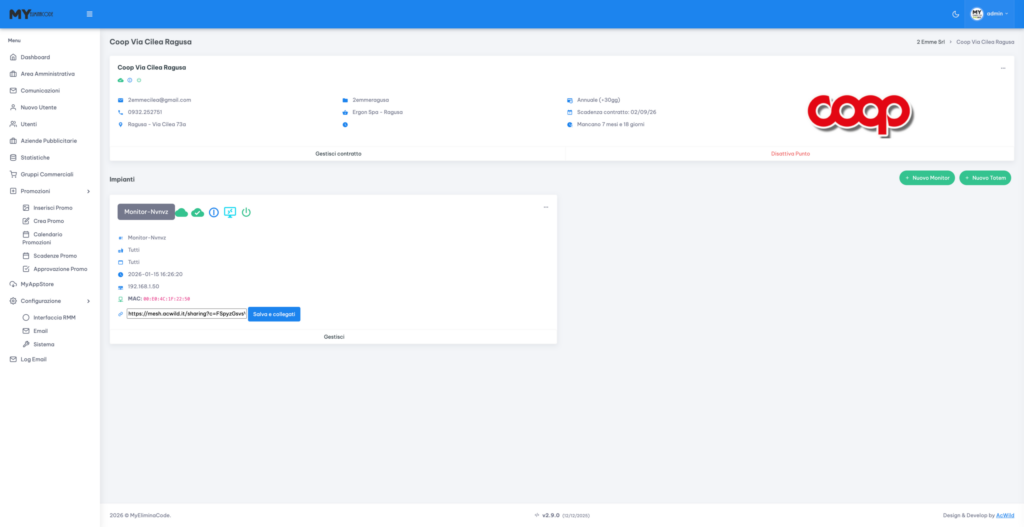This screenshot has width=1024, height=527.
Task: Click the MyEliminaCode logo
Action: tap(31, 14)
